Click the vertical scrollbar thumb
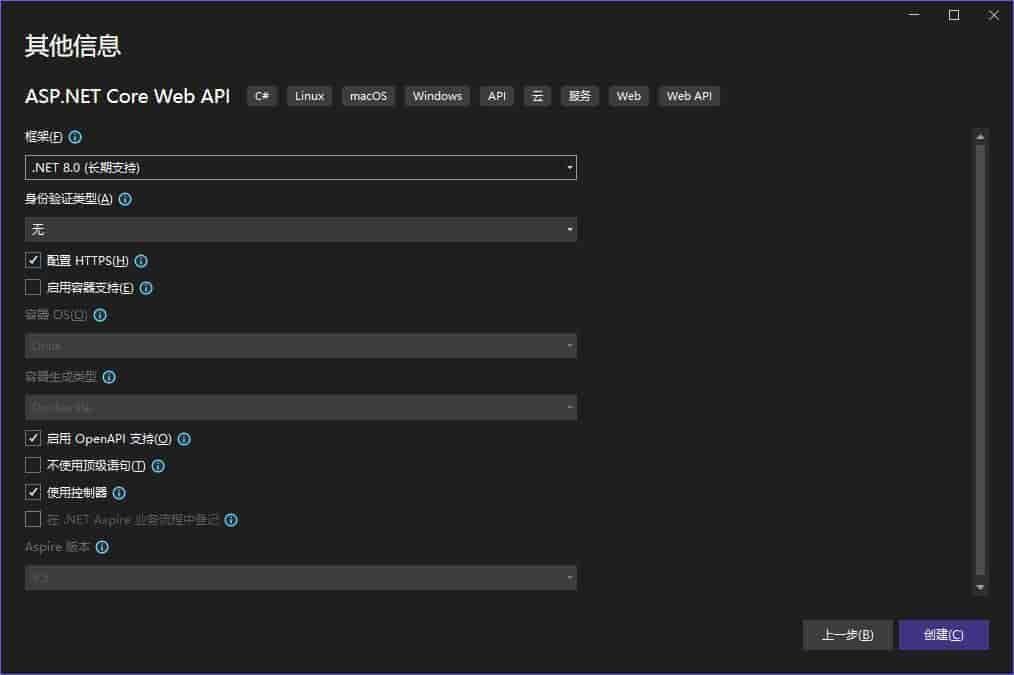The image size is (1014, 675). tap(980, 359)
